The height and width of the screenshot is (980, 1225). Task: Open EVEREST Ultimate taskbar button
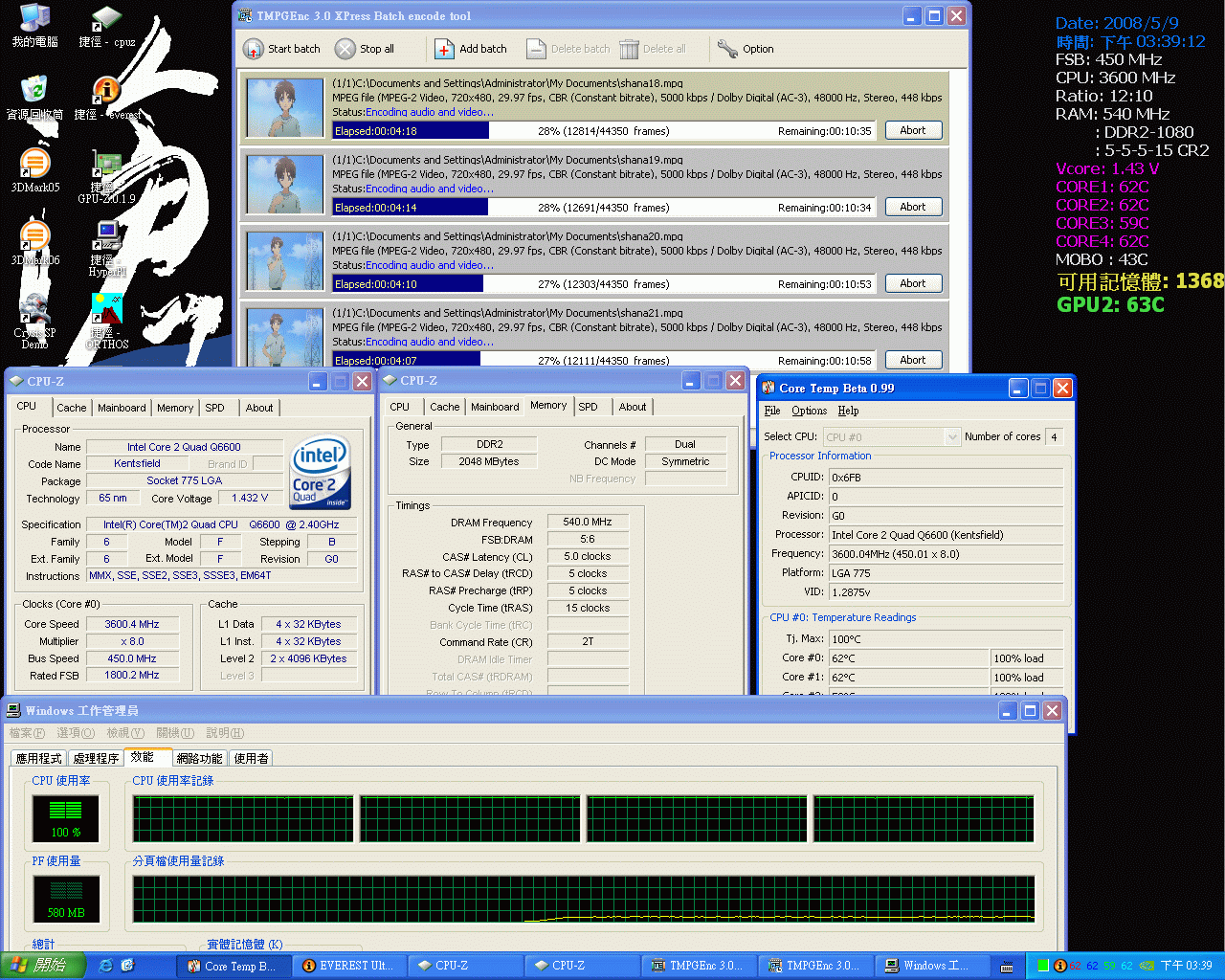pos(348,966)
